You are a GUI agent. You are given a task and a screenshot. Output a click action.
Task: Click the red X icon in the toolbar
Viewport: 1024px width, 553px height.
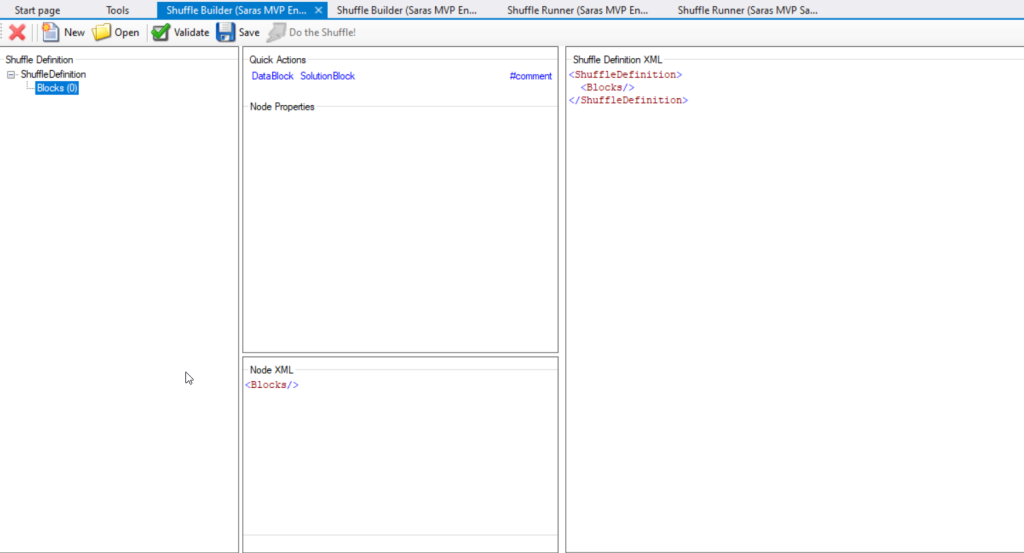17,32
